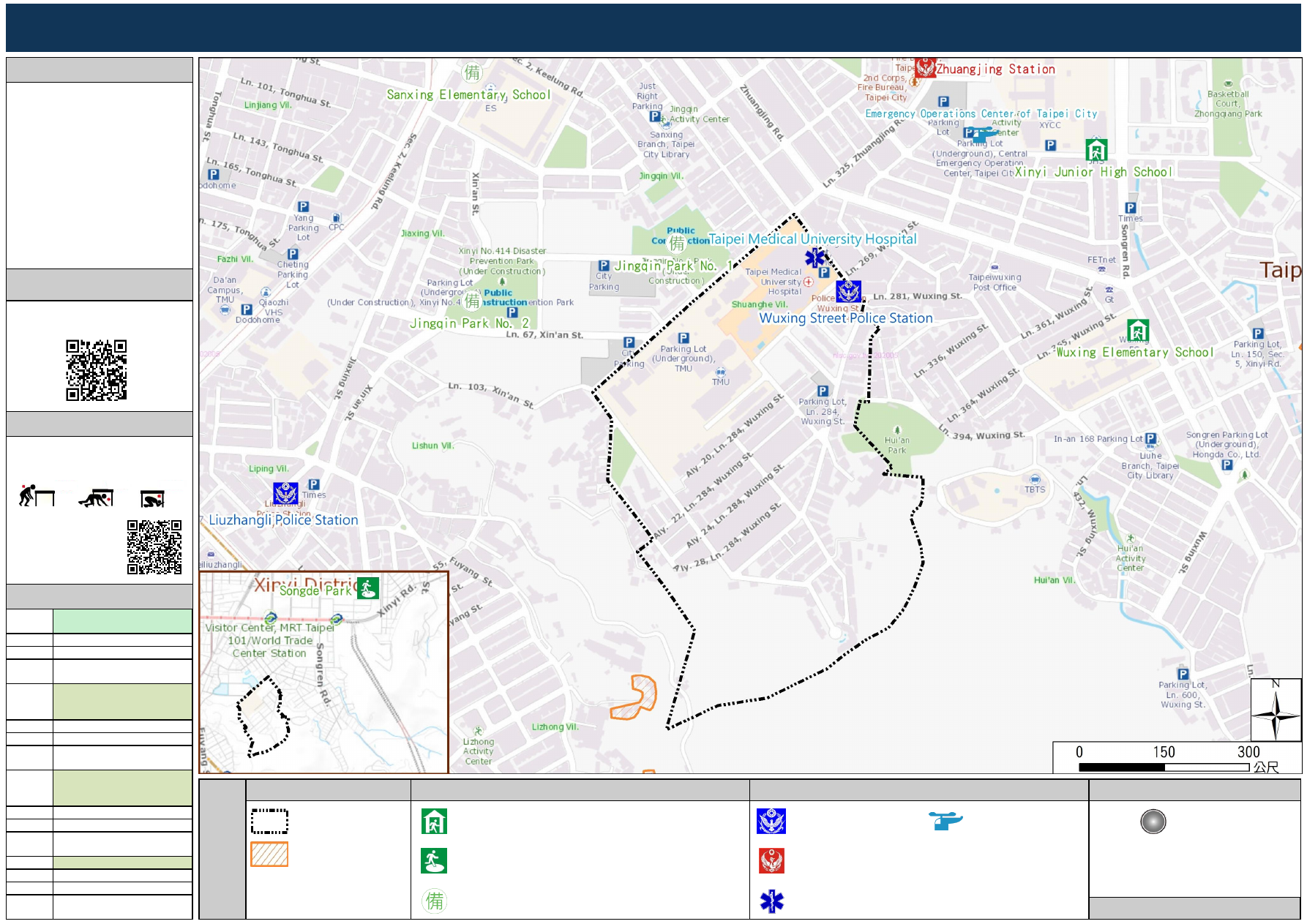Viewport: 1307px width, 924px height.
Task: Click the Times parking icon near Liuzhangli Police Station
Action: 313,484
